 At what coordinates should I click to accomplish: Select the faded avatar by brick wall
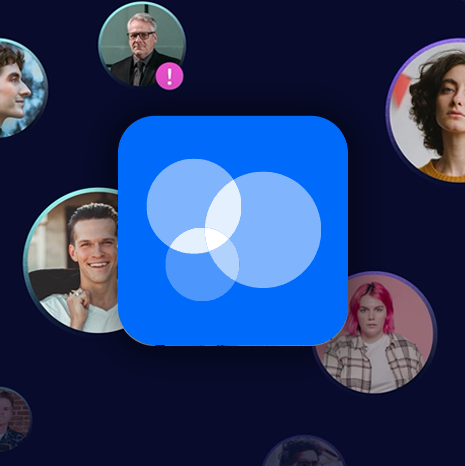(13, 419)
